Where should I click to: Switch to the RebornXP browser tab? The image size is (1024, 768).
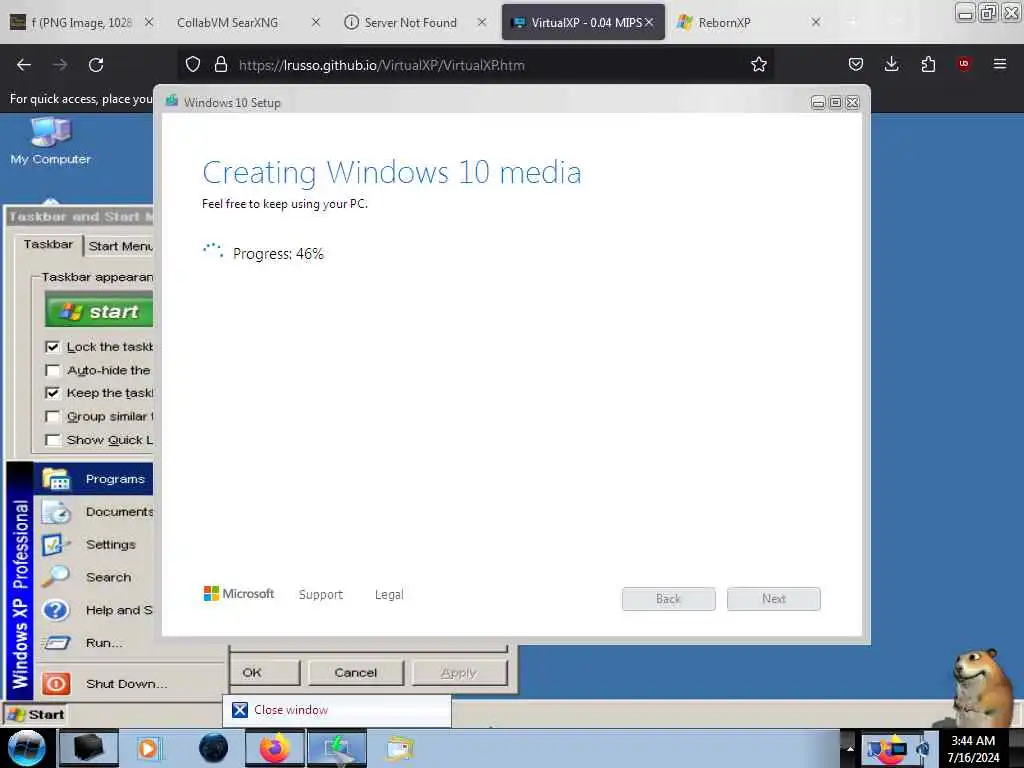coord(748,22)
